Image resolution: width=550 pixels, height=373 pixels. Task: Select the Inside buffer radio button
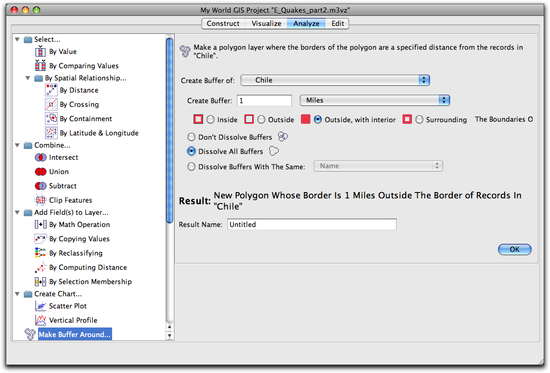click(x=210, y=120)
